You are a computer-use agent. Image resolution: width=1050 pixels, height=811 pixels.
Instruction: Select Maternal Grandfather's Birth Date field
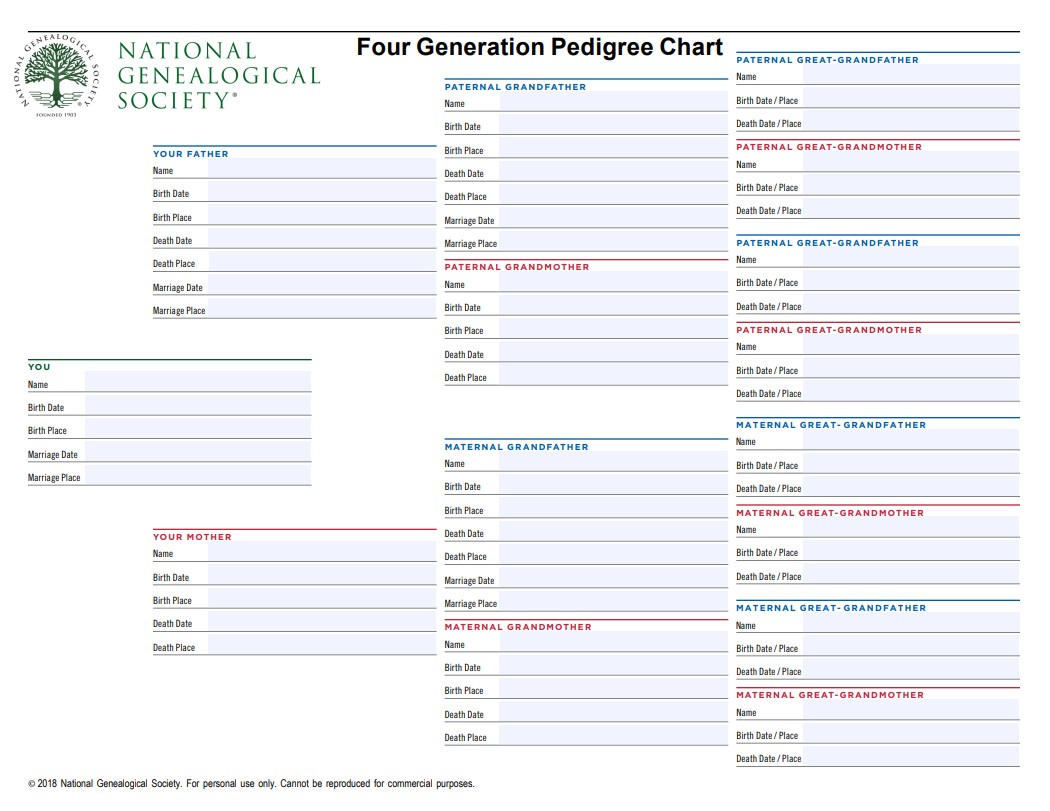(613, 484)
